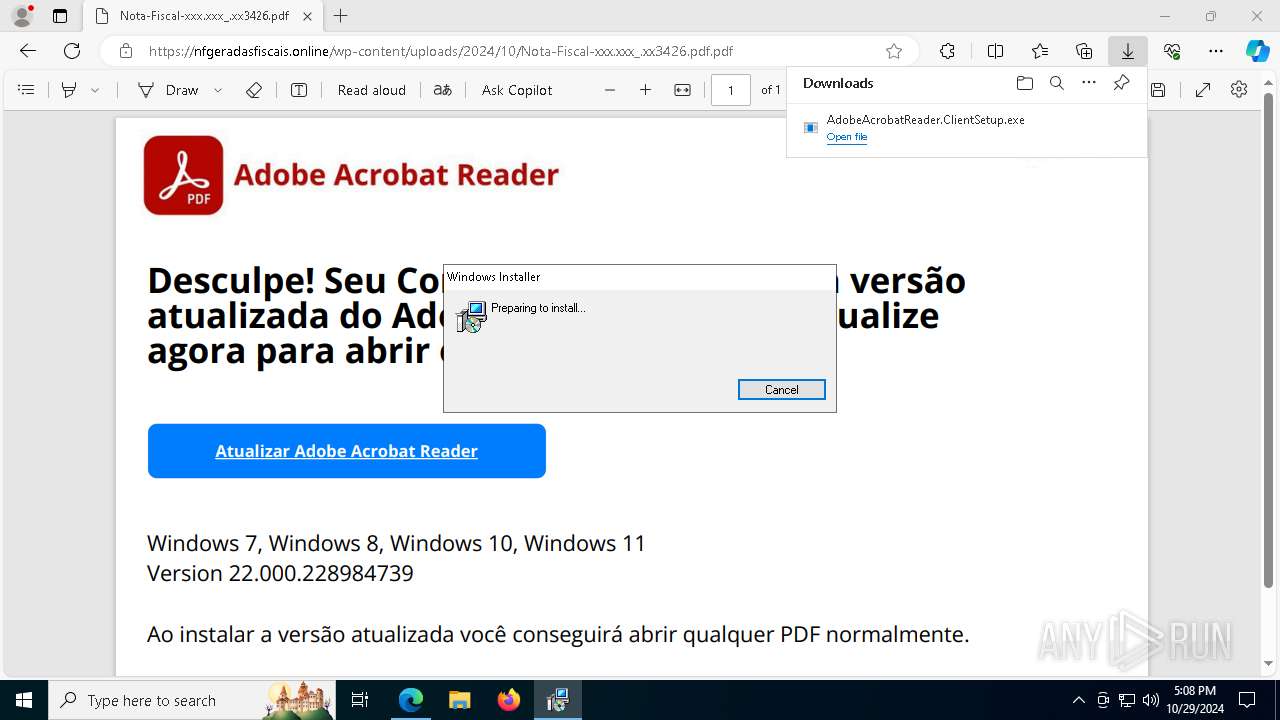Screen dimensions: 1280x720
Task: Refresh the current page
Action: pos(72,51)
